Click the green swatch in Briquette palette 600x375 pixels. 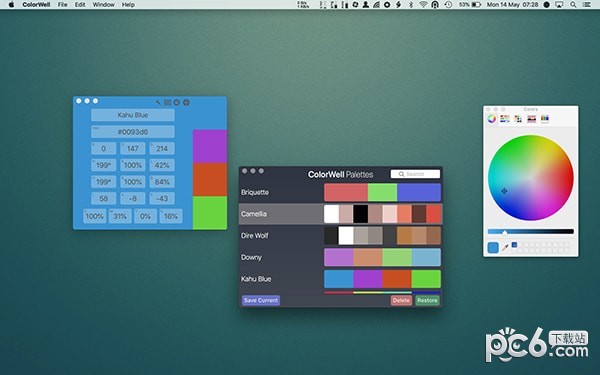(382, 192)
